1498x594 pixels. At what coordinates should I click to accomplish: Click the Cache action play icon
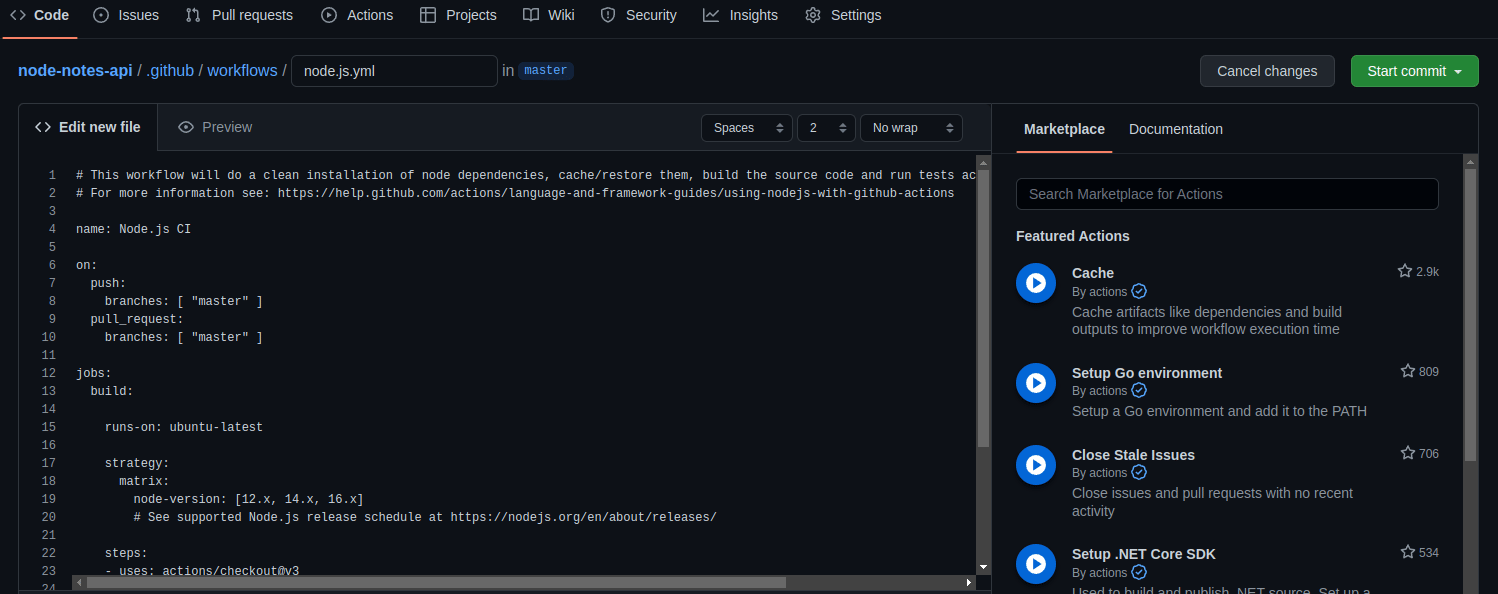tap(1036, 283)
